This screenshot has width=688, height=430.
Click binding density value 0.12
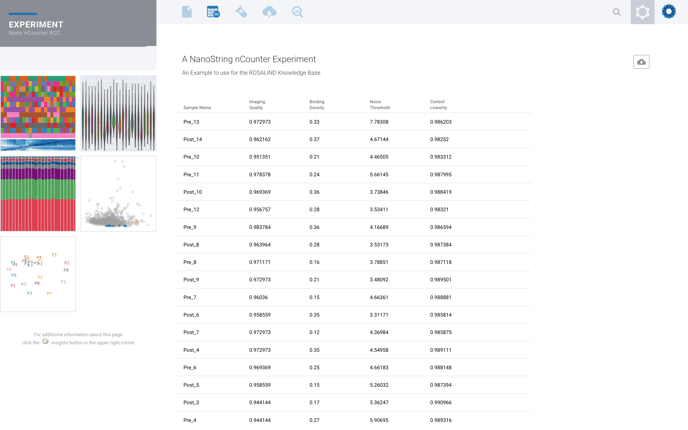coord(314,332)
